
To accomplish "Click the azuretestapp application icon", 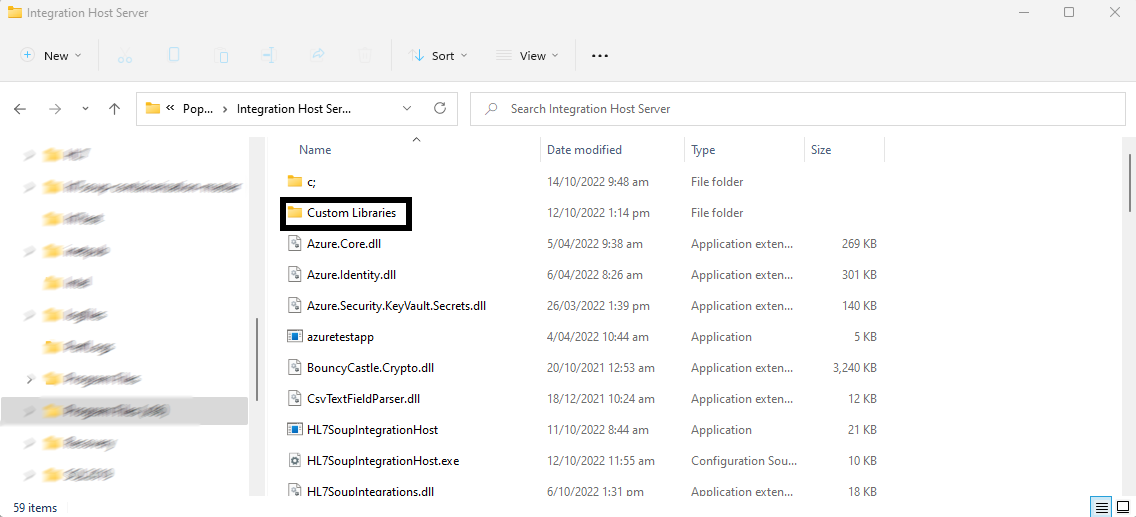I will tap(294, 337).
